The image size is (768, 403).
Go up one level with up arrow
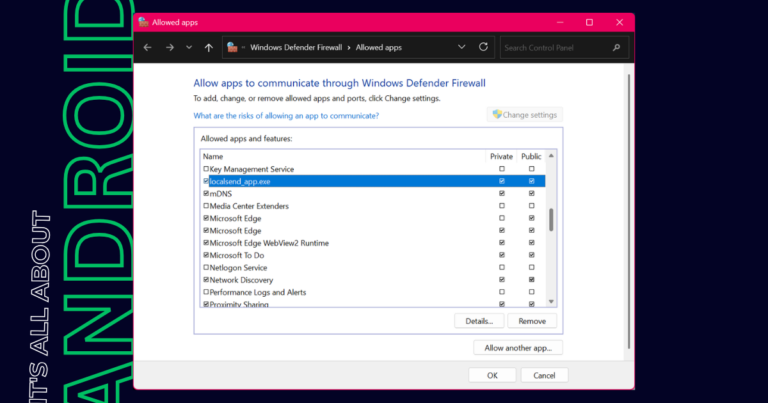pyautogui.click(x=209, y=47)
